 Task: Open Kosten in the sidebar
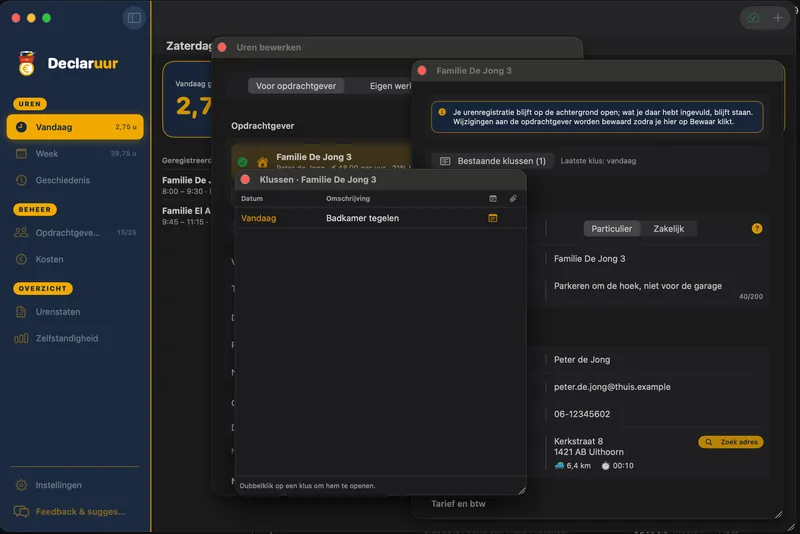coord(75,259)
